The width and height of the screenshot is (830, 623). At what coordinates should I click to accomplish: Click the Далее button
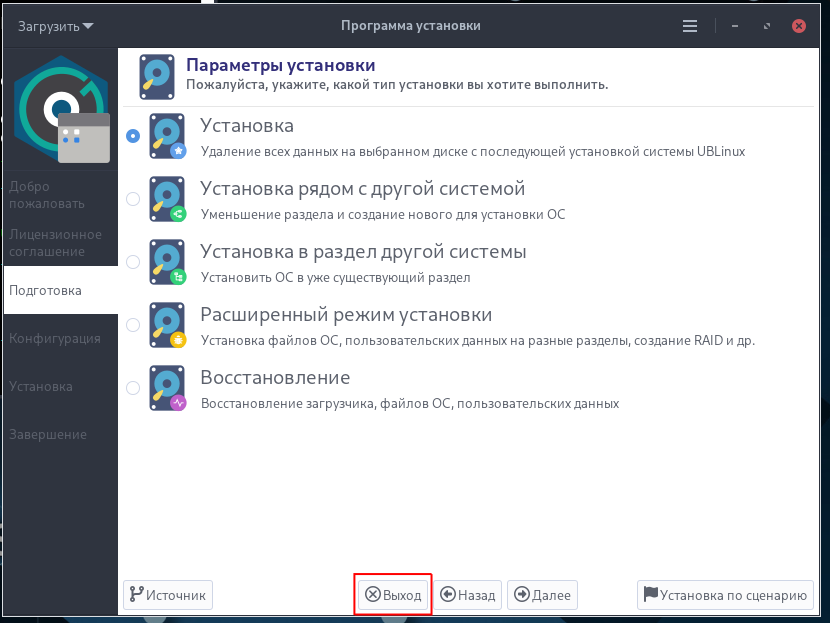click(x=543, y=595)
